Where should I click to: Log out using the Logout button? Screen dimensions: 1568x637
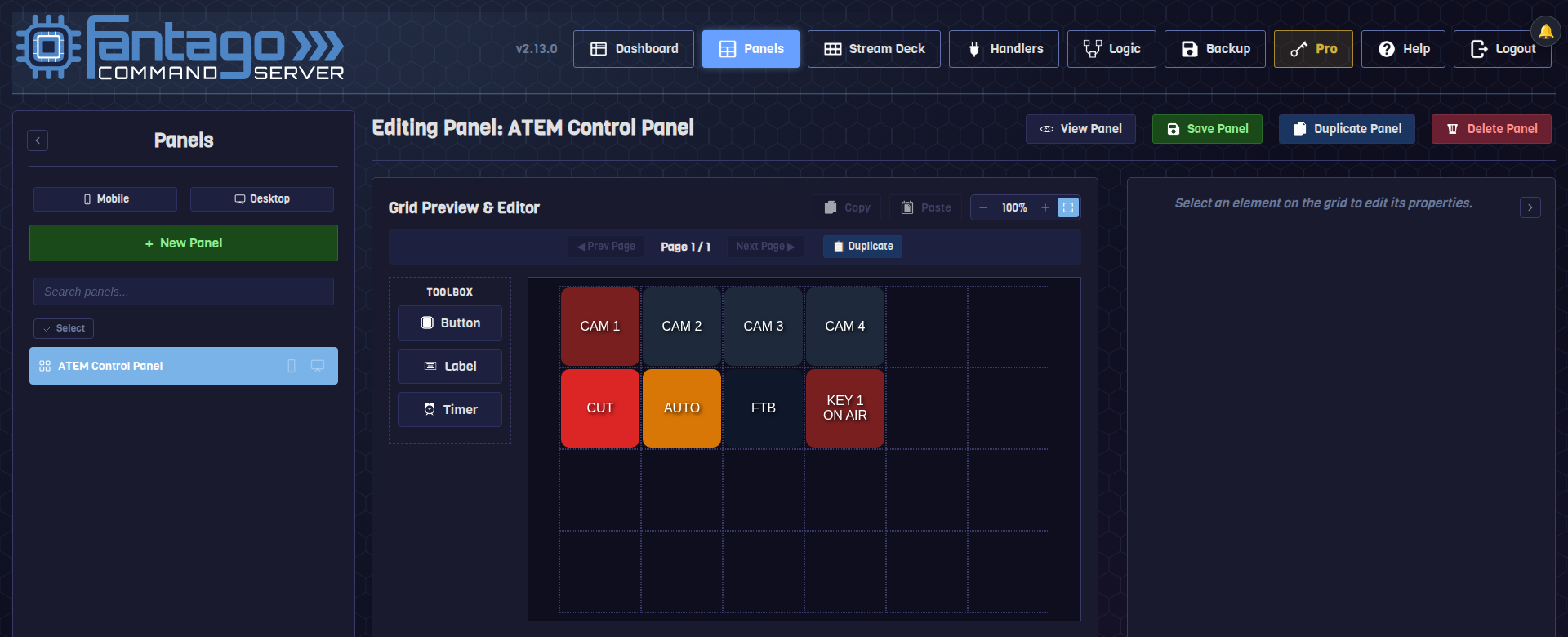1502,49
